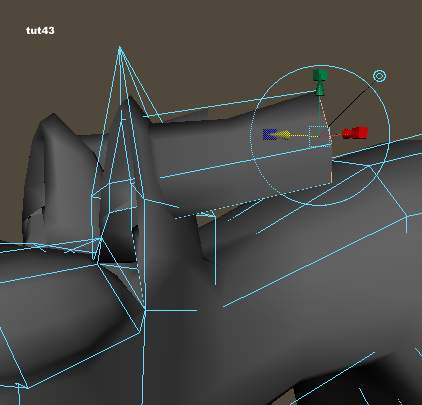
Task: Toggle the small concentric-circle manipulator switch
Action: (x=379, y=76)
